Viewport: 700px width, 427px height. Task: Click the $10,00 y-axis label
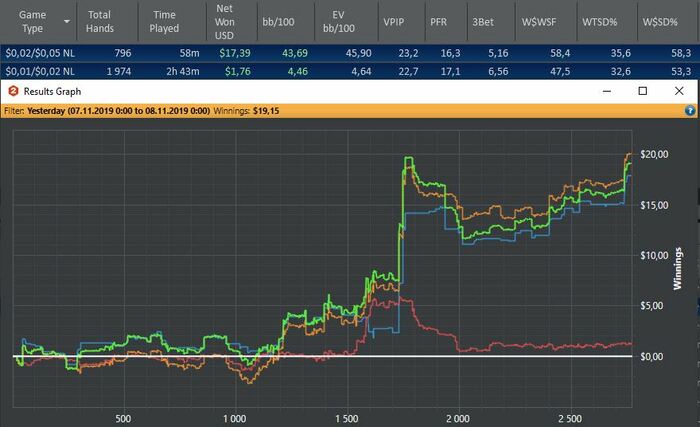654,255
